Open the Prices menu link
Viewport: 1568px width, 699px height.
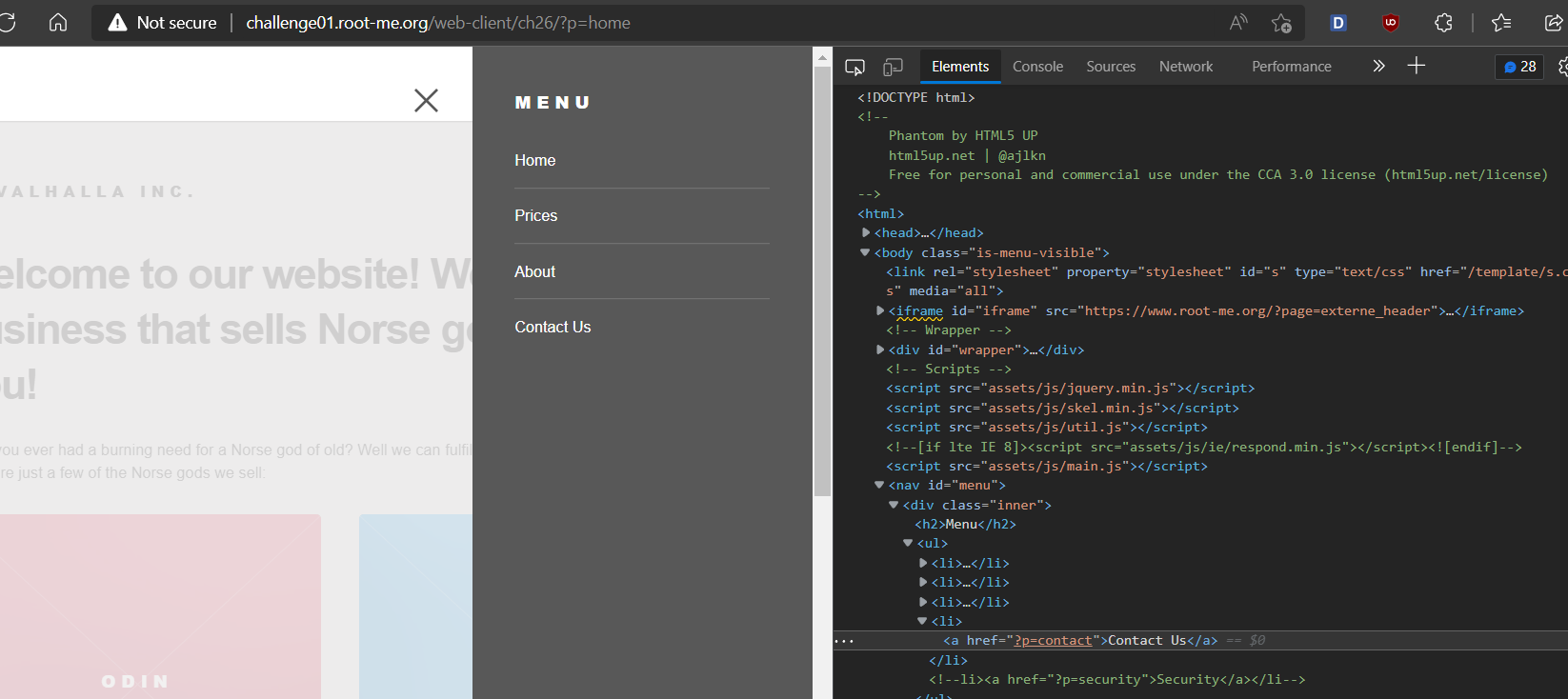pyautogui.click(x=536, y=215)
